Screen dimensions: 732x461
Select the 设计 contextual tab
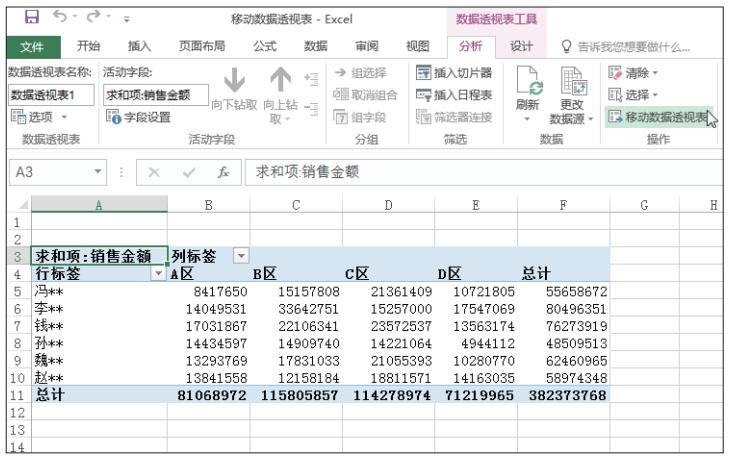pos(521,46)
